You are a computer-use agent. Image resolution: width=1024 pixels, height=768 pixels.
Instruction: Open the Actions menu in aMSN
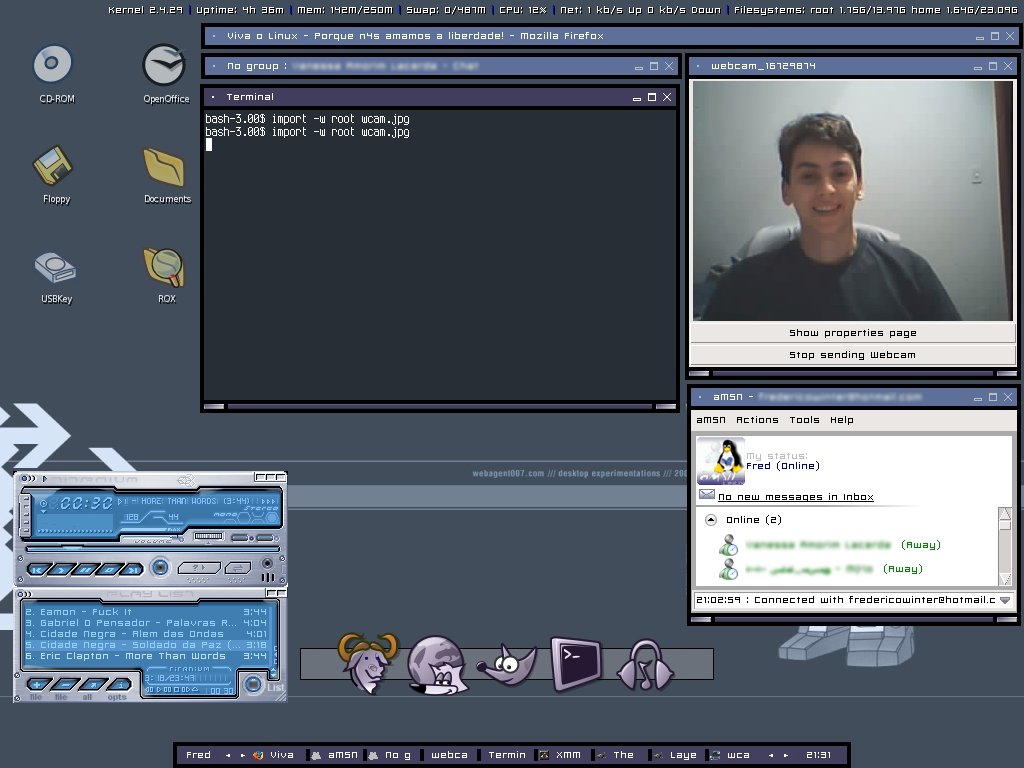pos(757,420)
